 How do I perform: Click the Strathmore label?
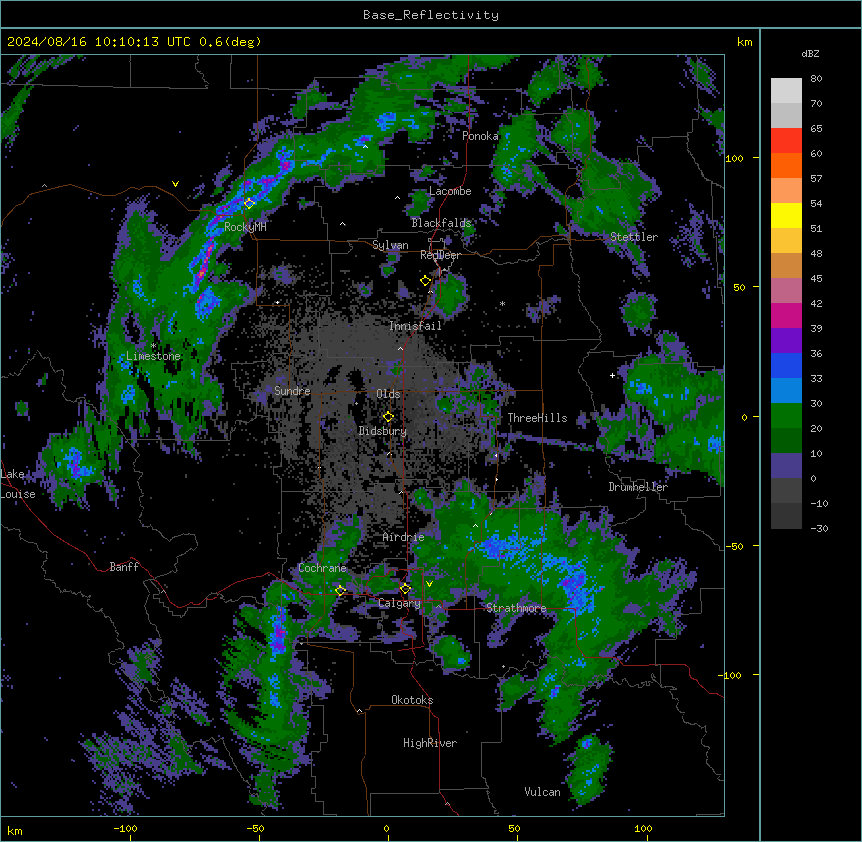[516, 608]
